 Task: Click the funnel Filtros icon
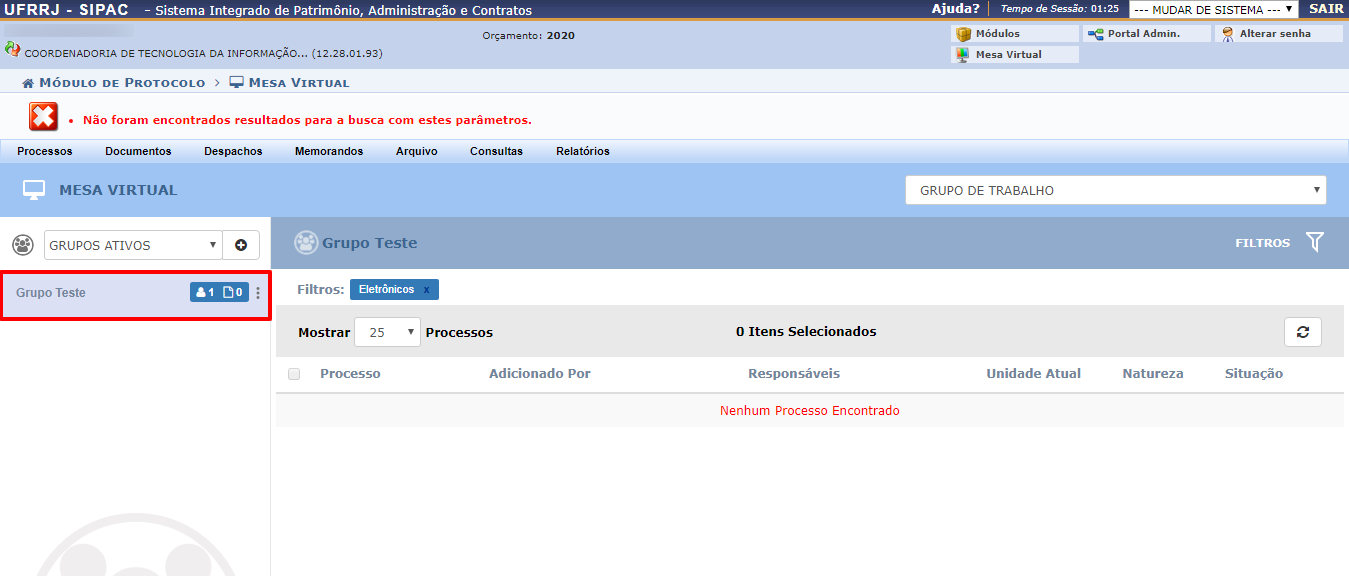coord(1314,242)
